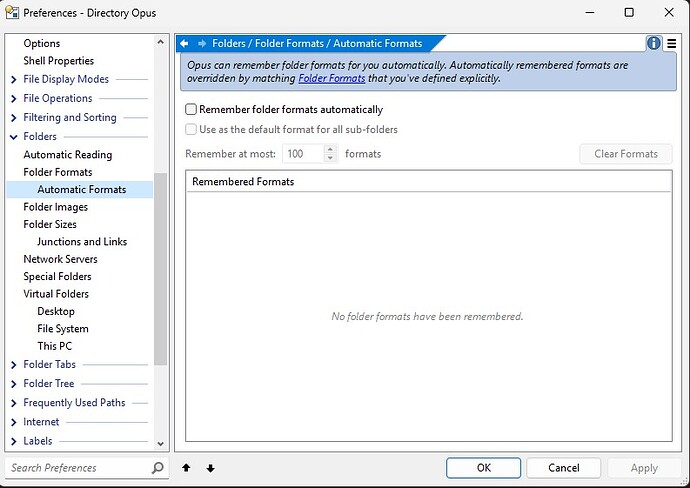The image size is (690, 488).
Task: Expand File Operations section
Action: (13, 99)
